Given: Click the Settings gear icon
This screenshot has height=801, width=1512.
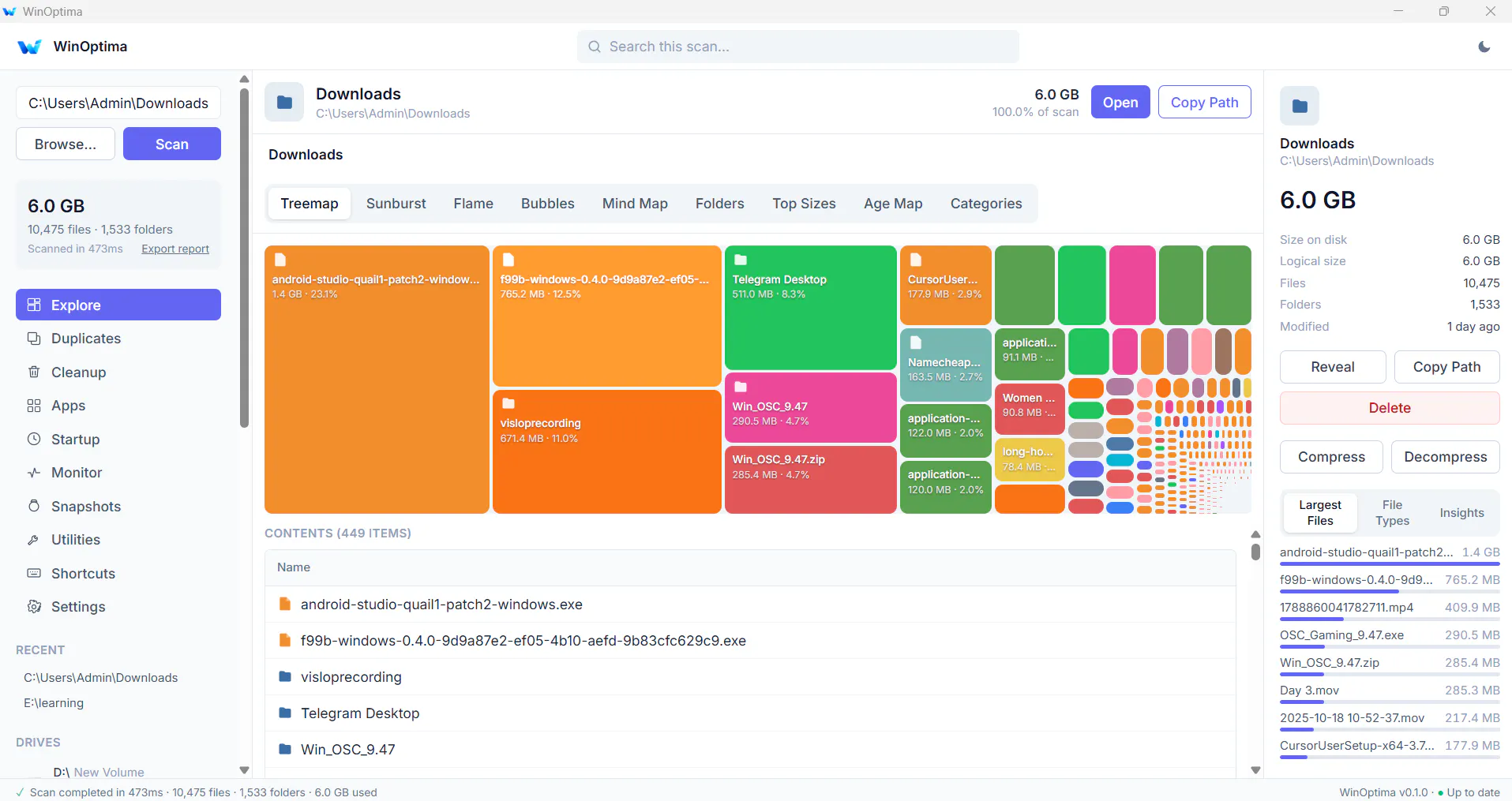Looking at the screenshot, I should (x=34, y=607).
